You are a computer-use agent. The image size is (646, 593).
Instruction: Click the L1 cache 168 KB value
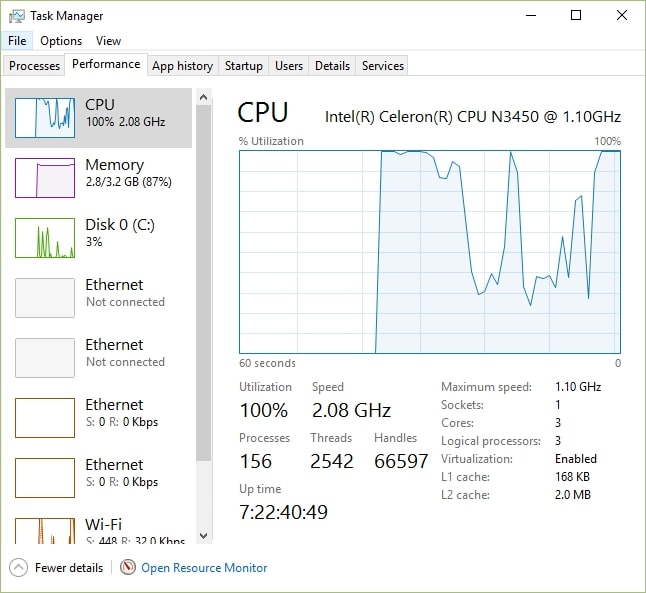coord(572,477)
